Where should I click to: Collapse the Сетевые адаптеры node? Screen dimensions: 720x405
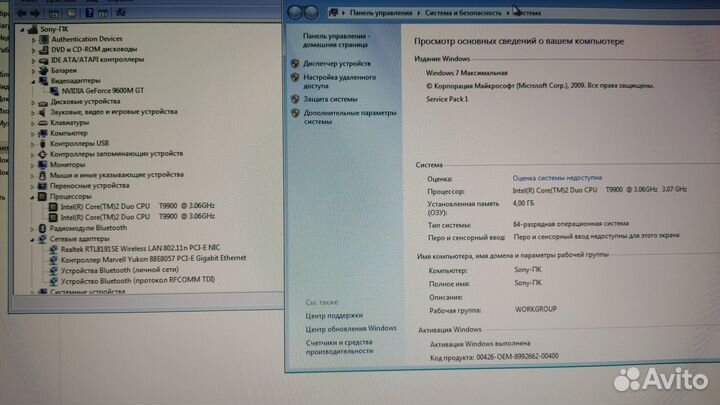tap(32, 239)
